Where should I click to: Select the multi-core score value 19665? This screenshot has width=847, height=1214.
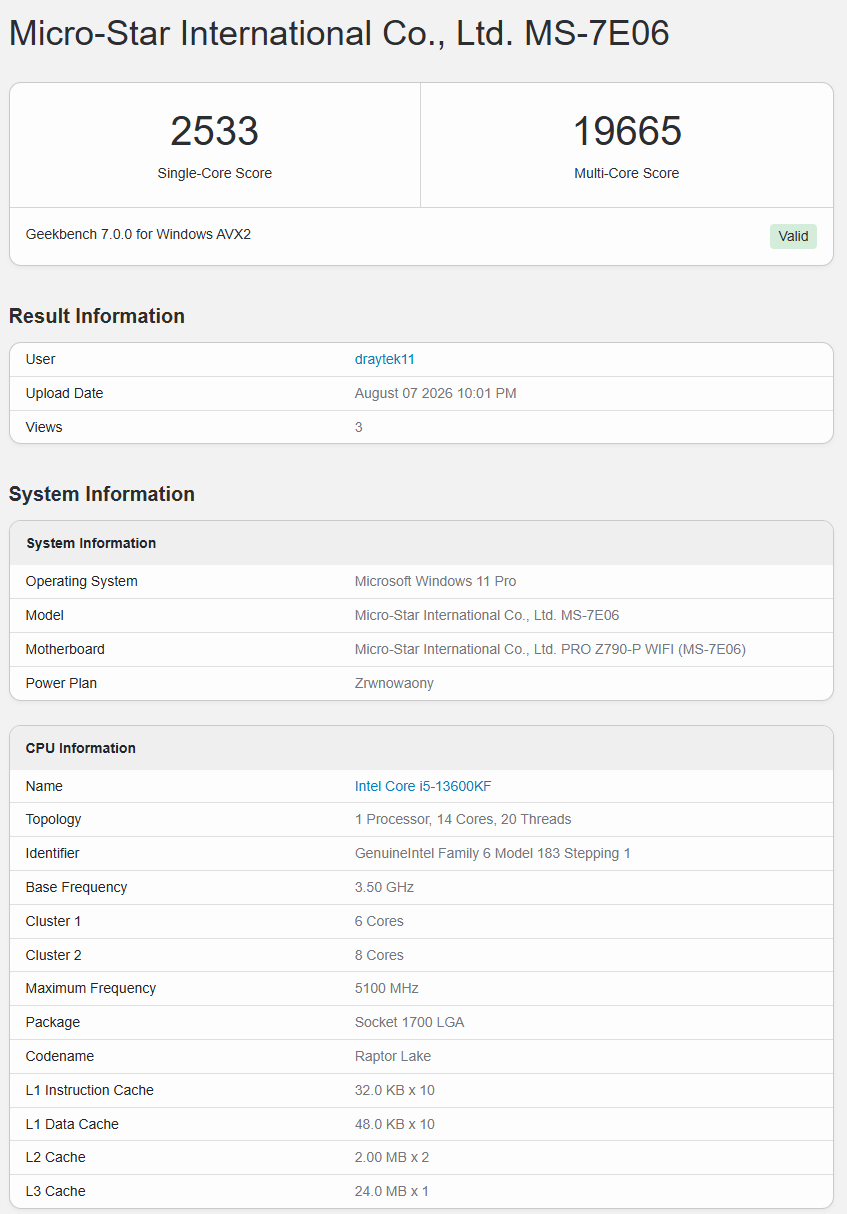tap(627, 131)
